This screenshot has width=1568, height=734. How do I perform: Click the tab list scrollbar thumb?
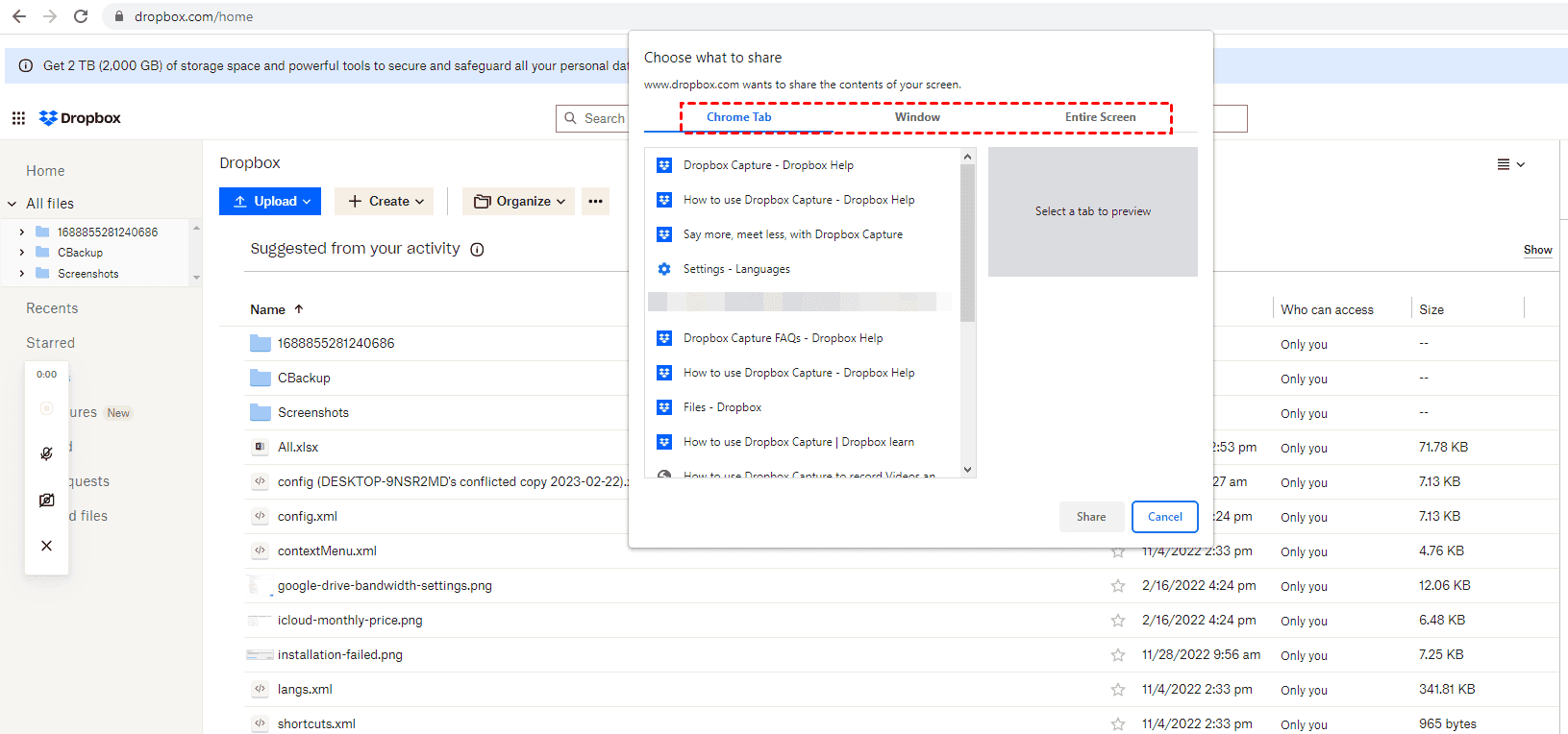tap(968, 242)
